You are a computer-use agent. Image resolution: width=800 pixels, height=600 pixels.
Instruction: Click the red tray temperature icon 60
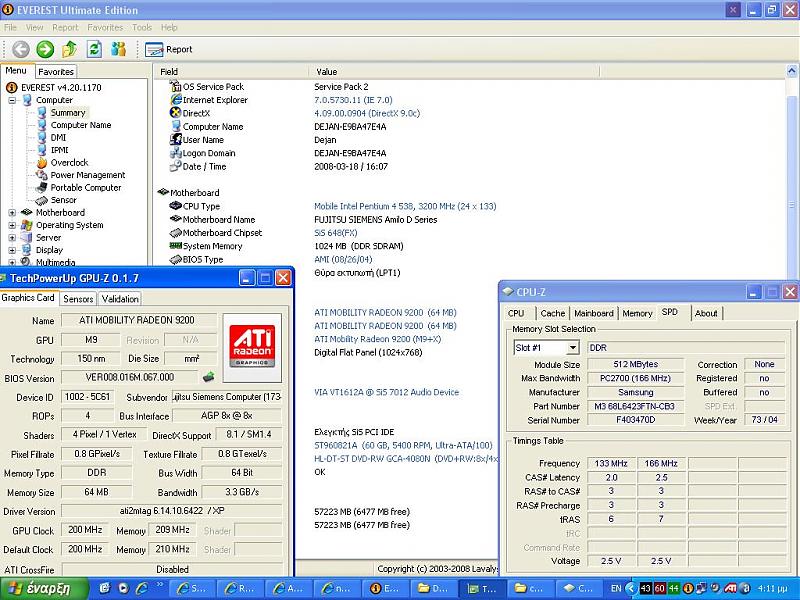pos(660,588)
